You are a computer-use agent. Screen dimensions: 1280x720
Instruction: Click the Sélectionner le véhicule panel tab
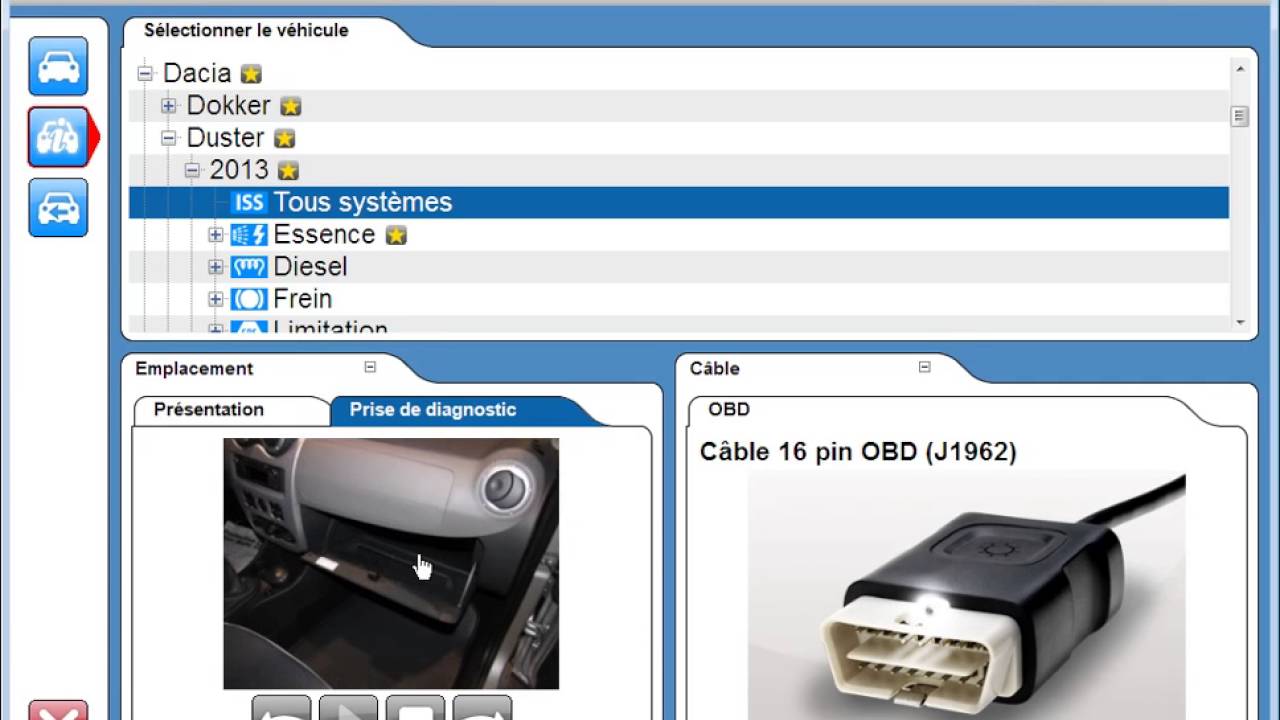pyautogui.click(x=246, y=30)
